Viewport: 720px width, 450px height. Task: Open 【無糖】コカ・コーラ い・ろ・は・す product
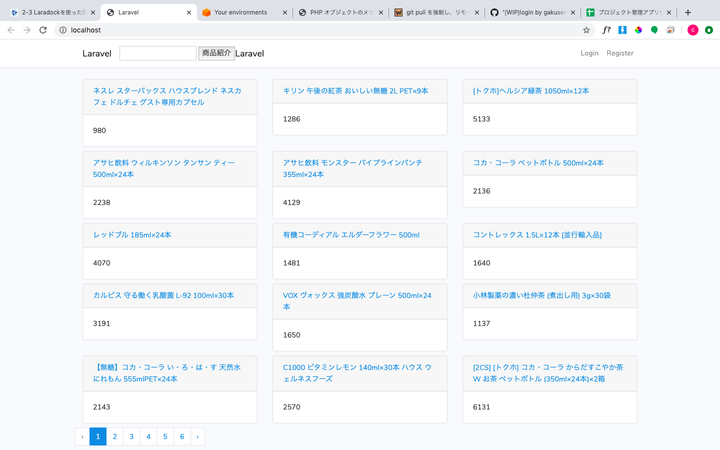coord(167,373)
